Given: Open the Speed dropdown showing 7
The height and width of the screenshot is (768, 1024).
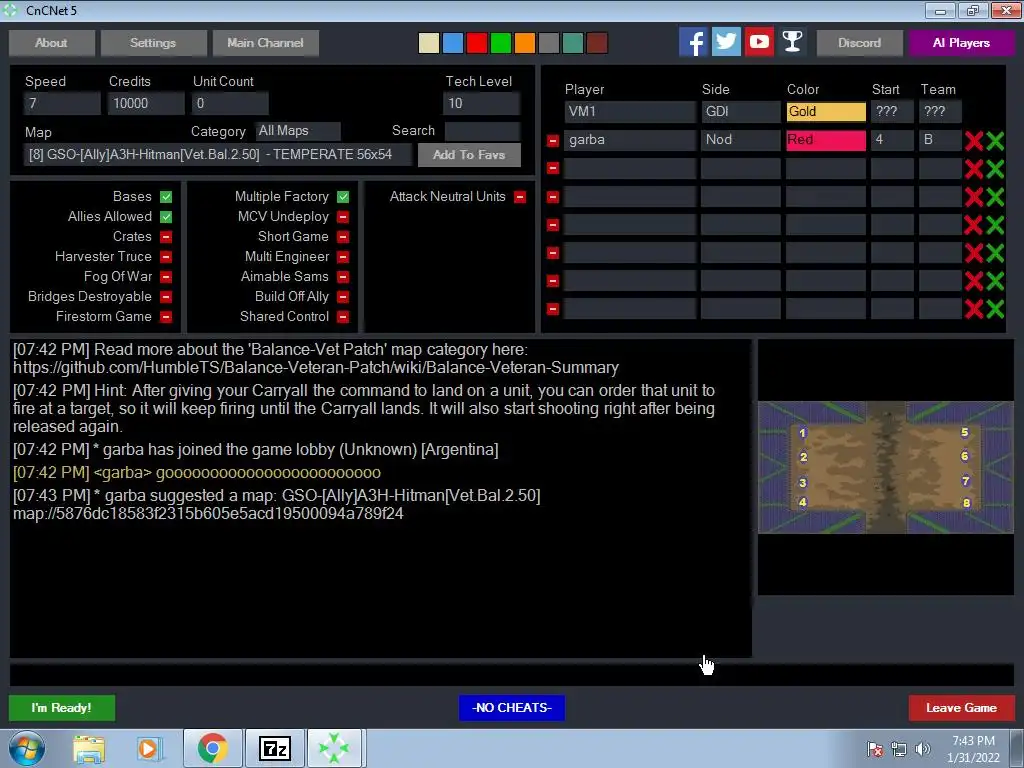Looking at the screenshot, I should pyautogui.click(x=62, y=103).
